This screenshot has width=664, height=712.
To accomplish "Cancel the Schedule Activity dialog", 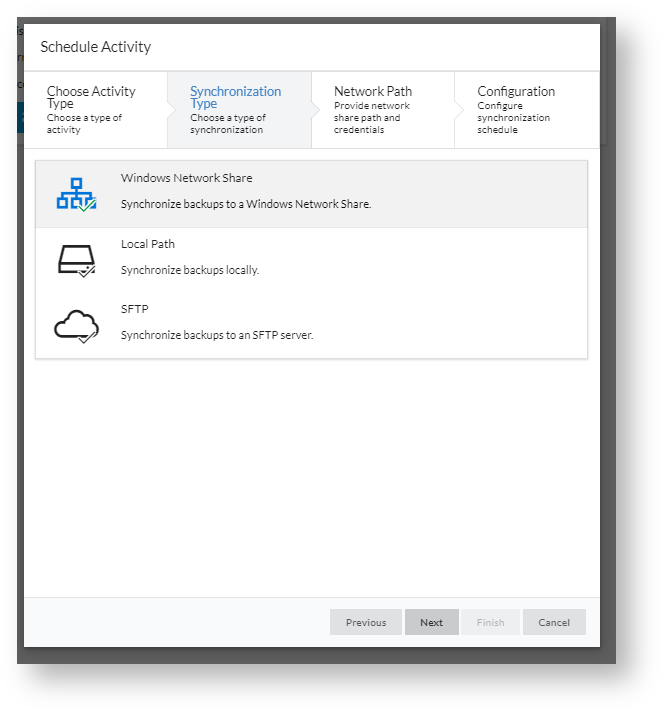I will click(x=554, y=622).
